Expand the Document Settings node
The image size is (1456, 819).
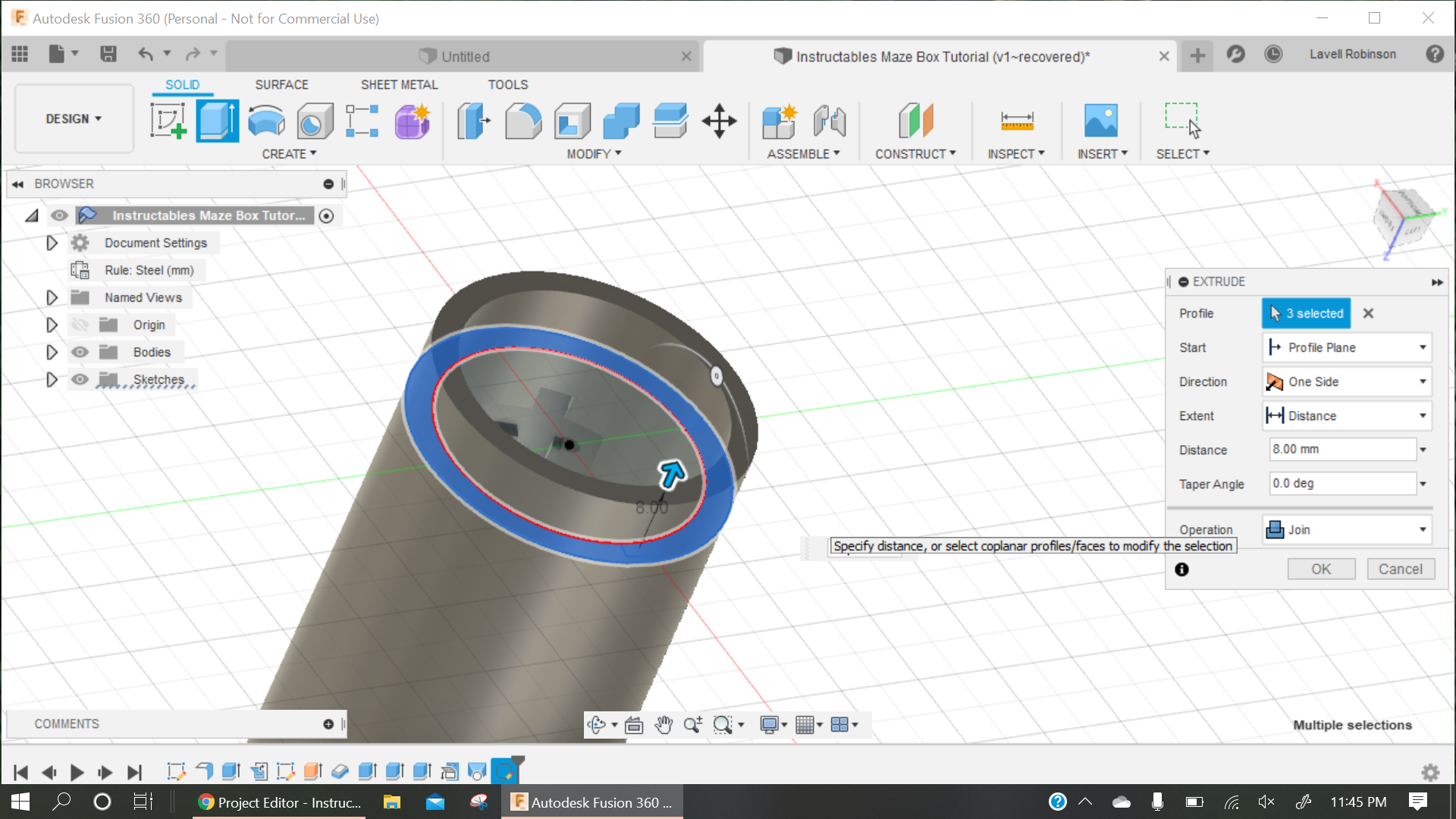52,243
